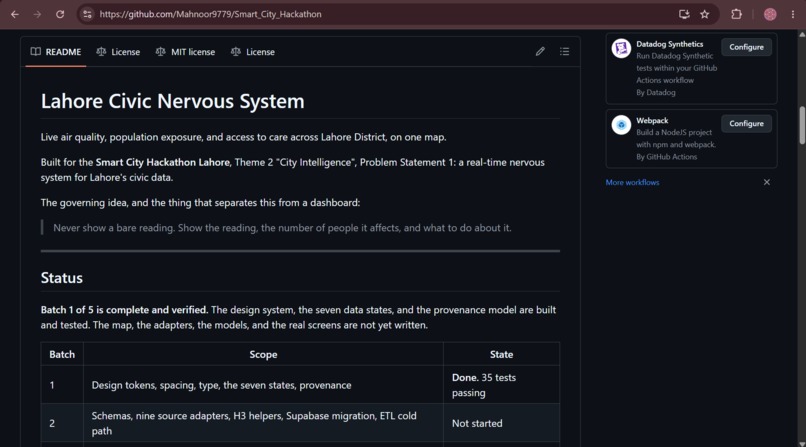Configure the Datadog Synthetics workflow
806x447 pixels.
746,47
